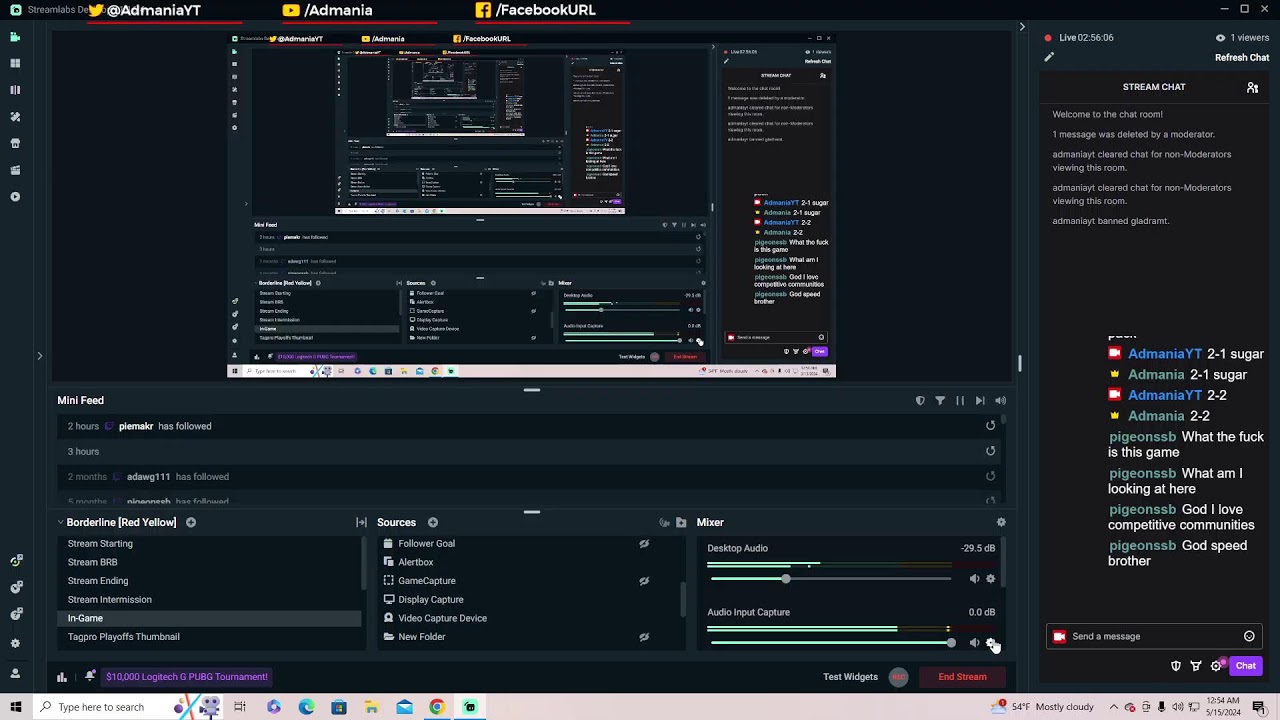Replay the piemakr follow alert
1280x720 pixels.
point(990,426)
